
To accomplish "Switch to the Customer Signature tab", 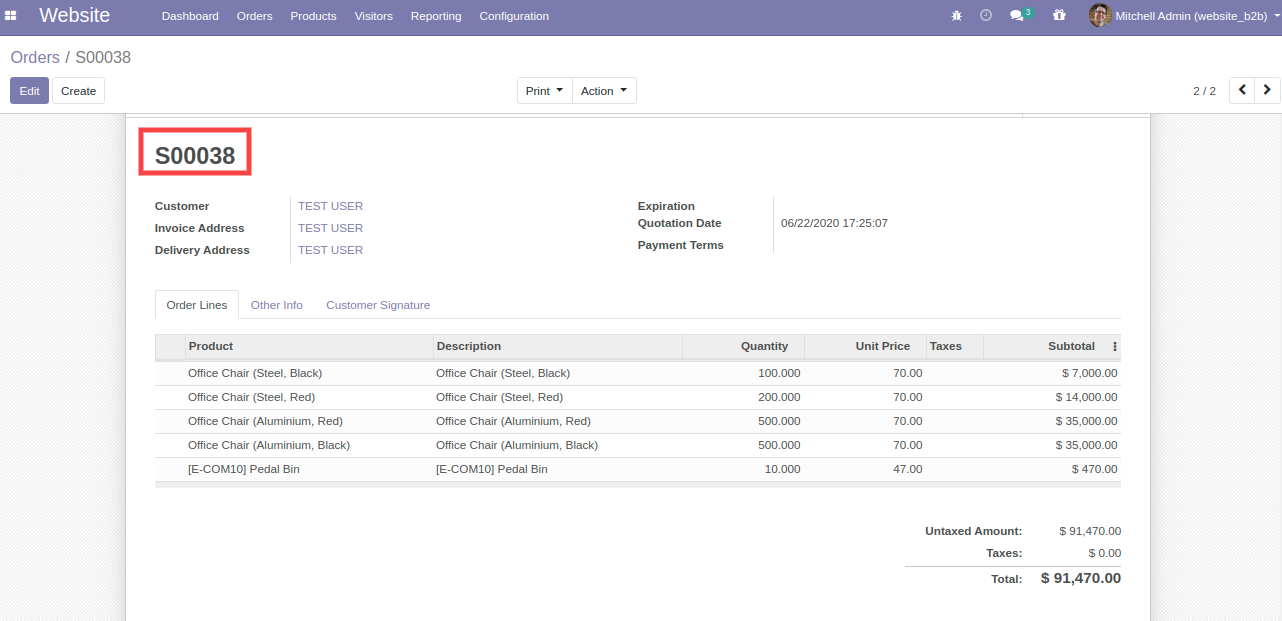I will pyautogui.click(x=378, y=305).
